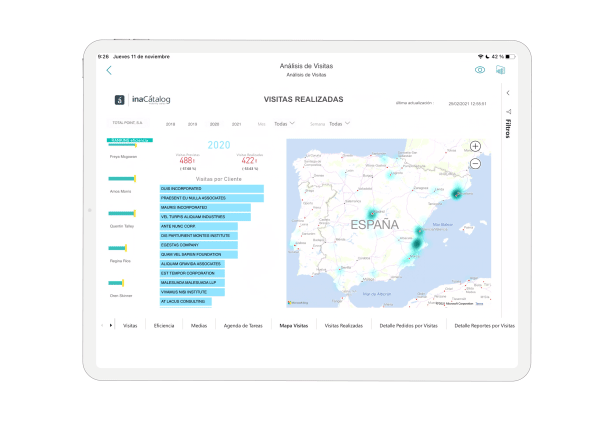
Task: Open the Mes dropdown set to Todas
Action: pyautogui.click(x=283, y=125)
